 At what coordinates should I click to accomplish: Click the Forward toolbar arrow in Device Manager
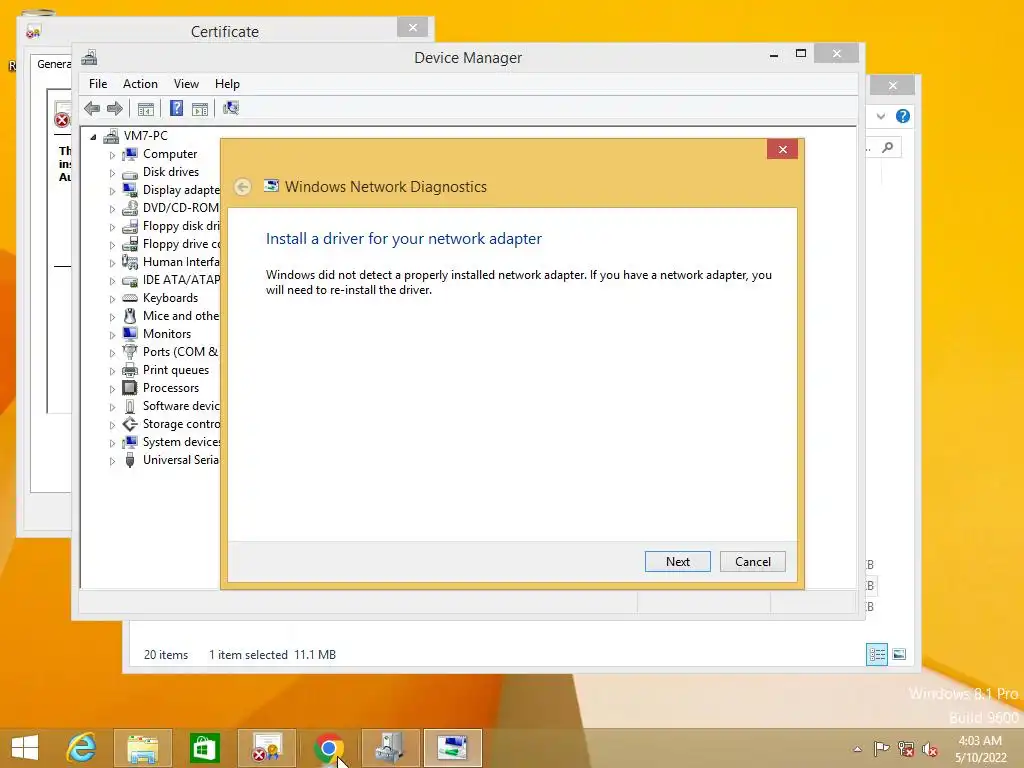115,108
